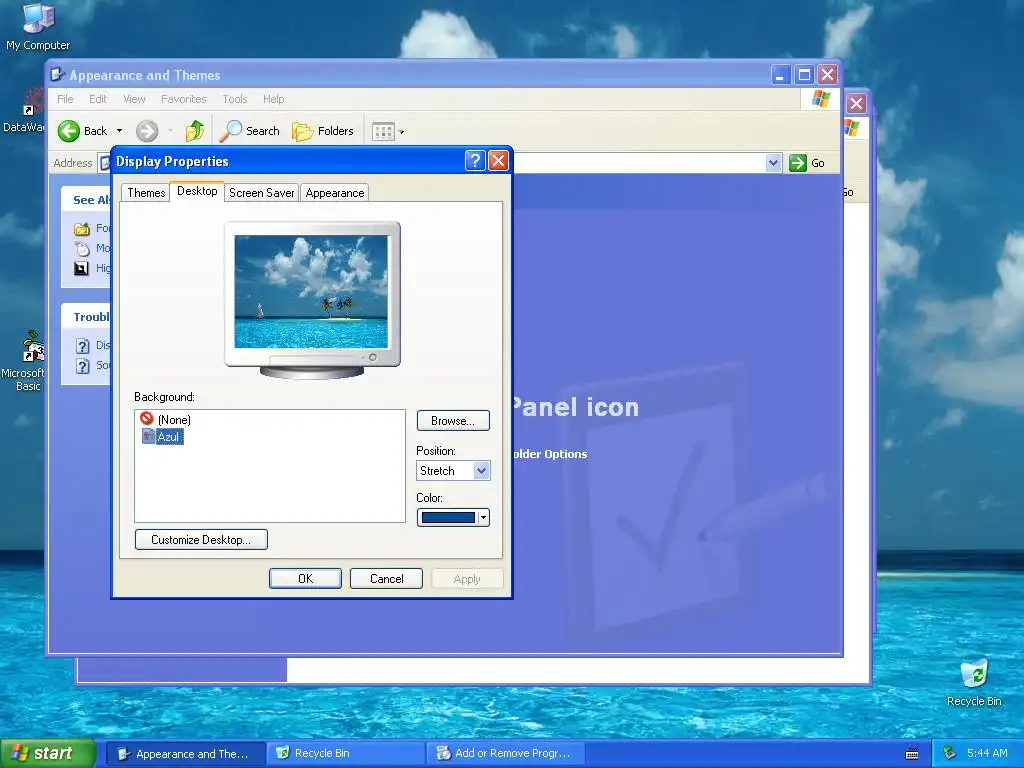Expand the Address bar dropdown
This screenshot has width=1024, height=768.
pos(773,163)
